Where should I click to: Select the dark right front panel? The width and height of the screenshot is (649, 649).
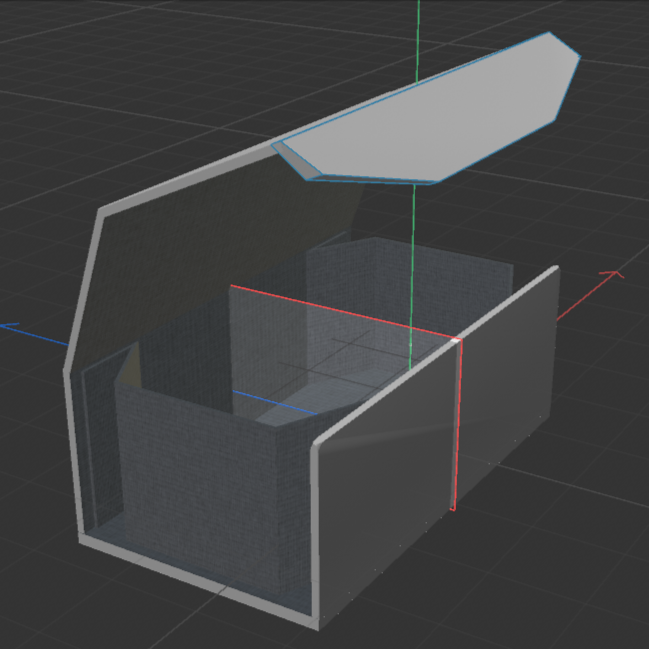coord(505,400)
